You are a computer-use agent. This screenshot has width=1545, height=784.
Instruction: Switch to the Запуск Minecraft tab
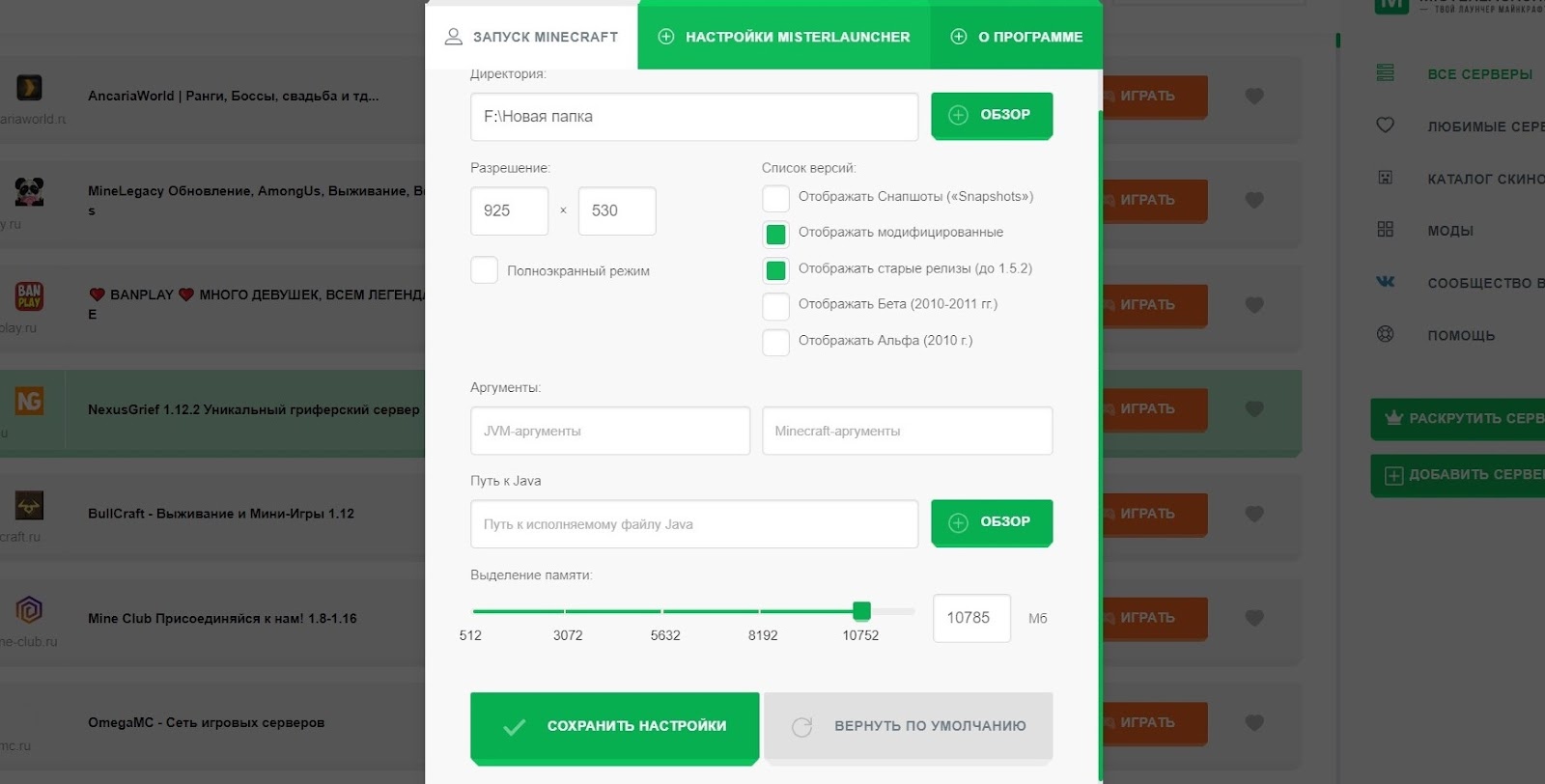531,37
